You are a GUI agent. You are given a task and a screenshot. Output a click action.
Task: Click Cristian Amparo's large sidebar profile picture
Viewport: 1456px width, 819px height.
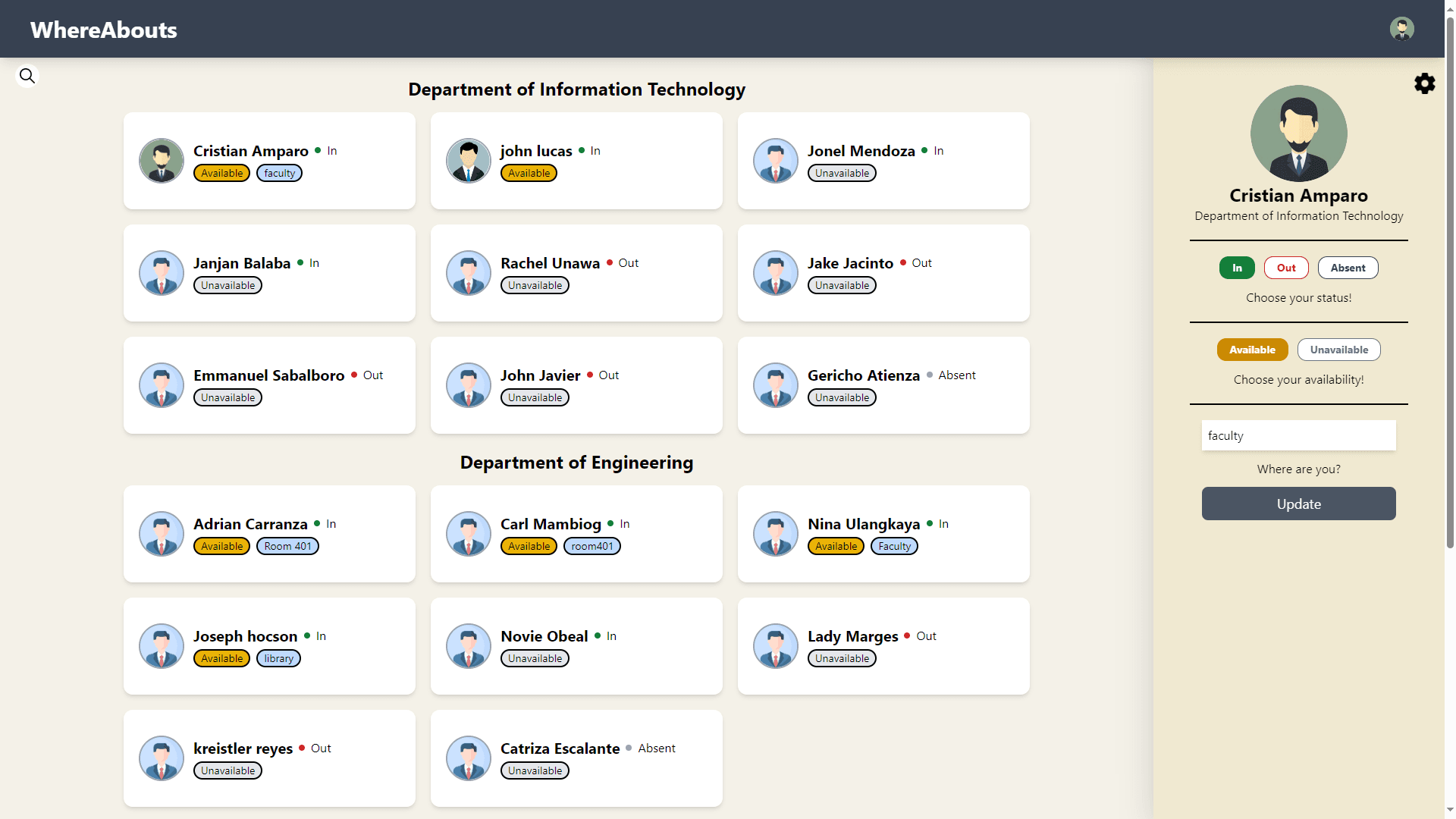pyautogui.click(x=1298, y=133)
